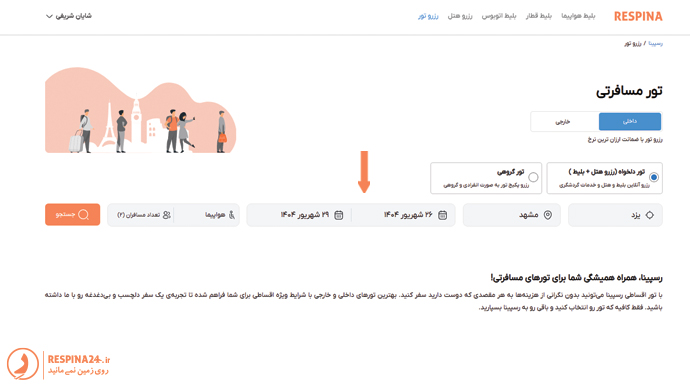Open the بلیط اتوبوس menu item
Viewport: 690px width, 385px height.
tap(499, 16)
